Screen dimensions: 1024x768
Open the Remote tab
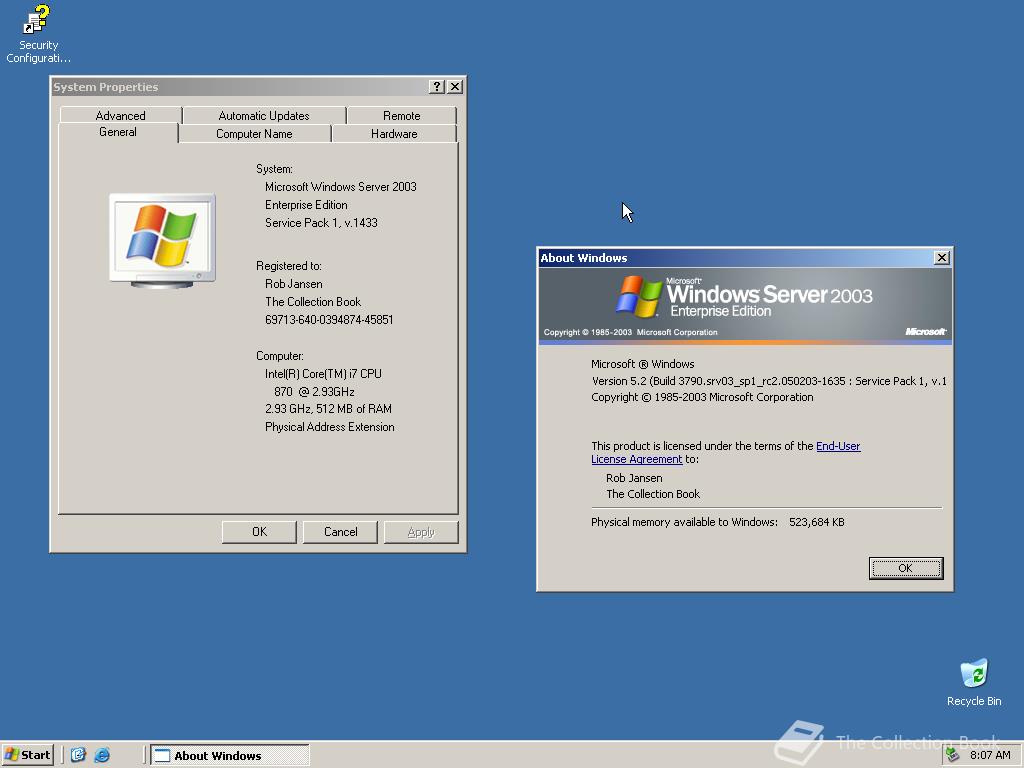(x=402, y=115)
